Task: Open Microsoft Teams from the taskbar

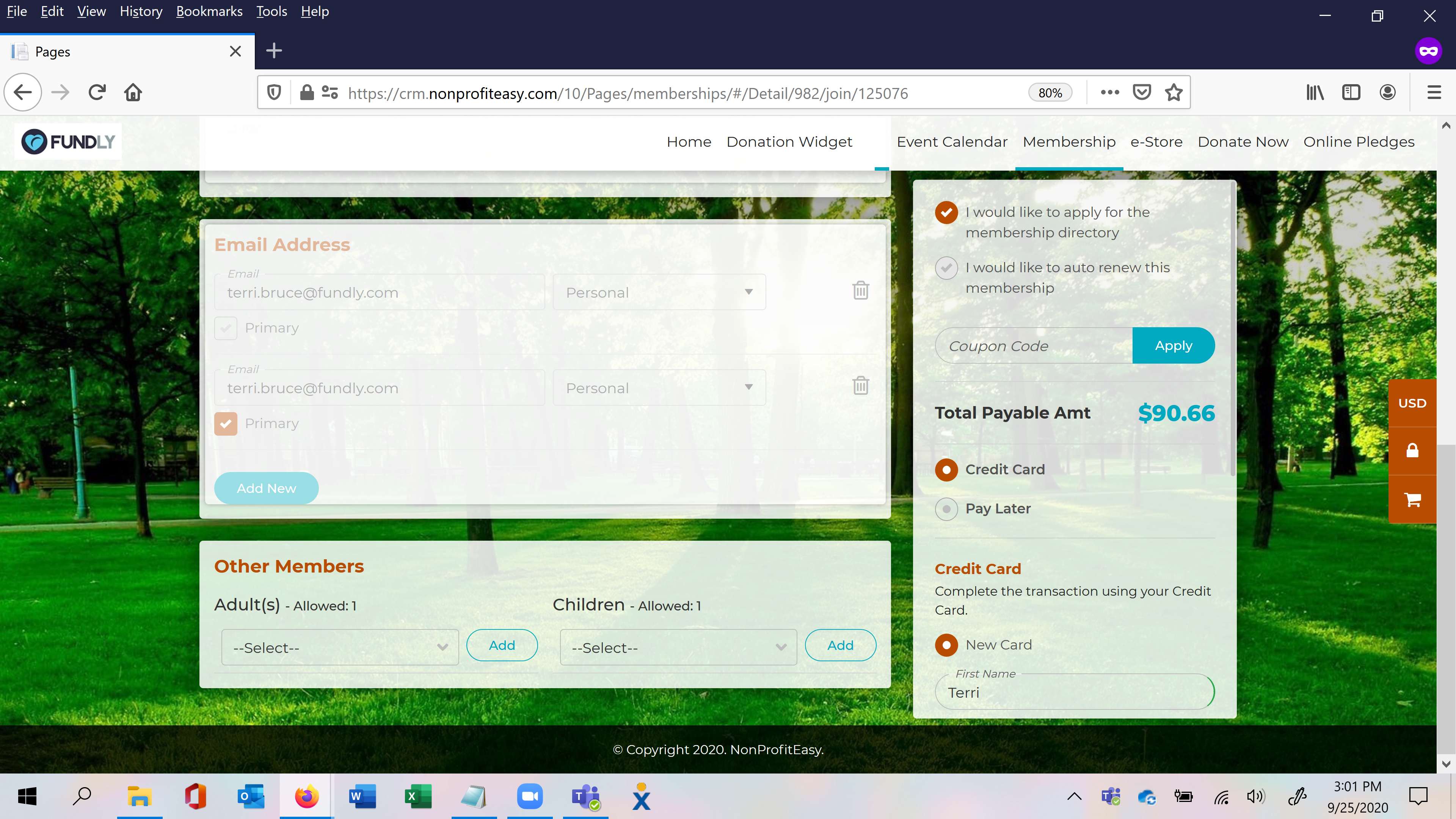Action: click(x=585, y=796)
